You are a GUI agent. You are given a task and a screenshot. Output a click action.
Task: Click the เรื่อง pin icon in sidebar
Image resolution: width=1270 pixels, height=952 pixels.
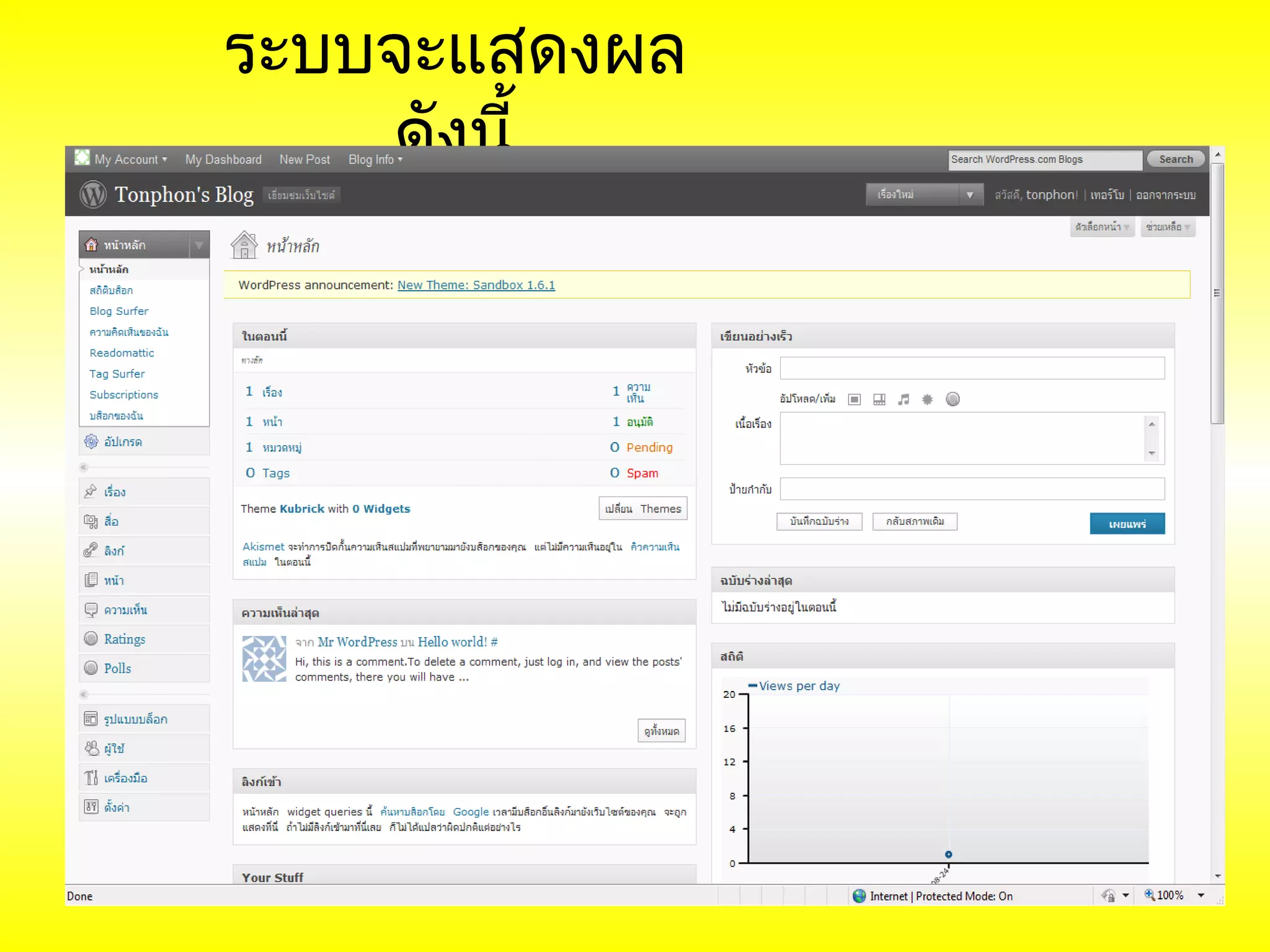pyautogui.click(x=91, y=491)
